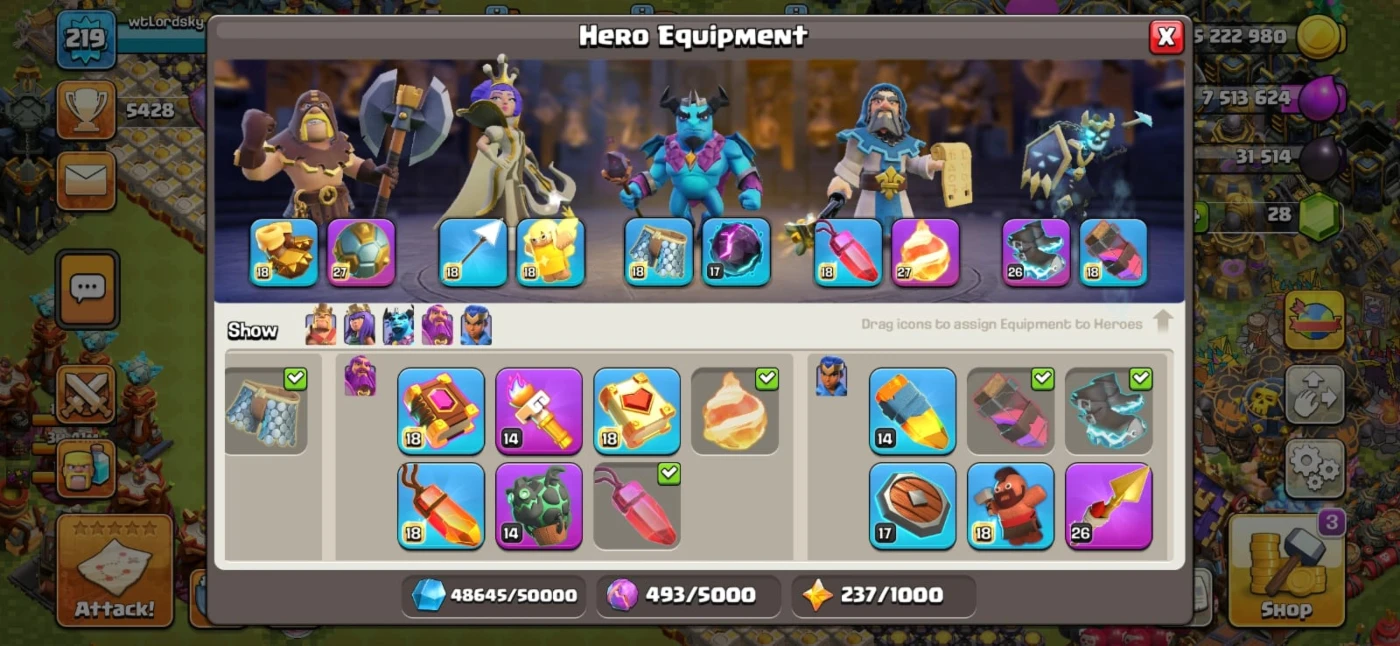The image size is (1400, 646).
Task: Select the level 26 golden spear equipment
Action: coord(1109,505)
